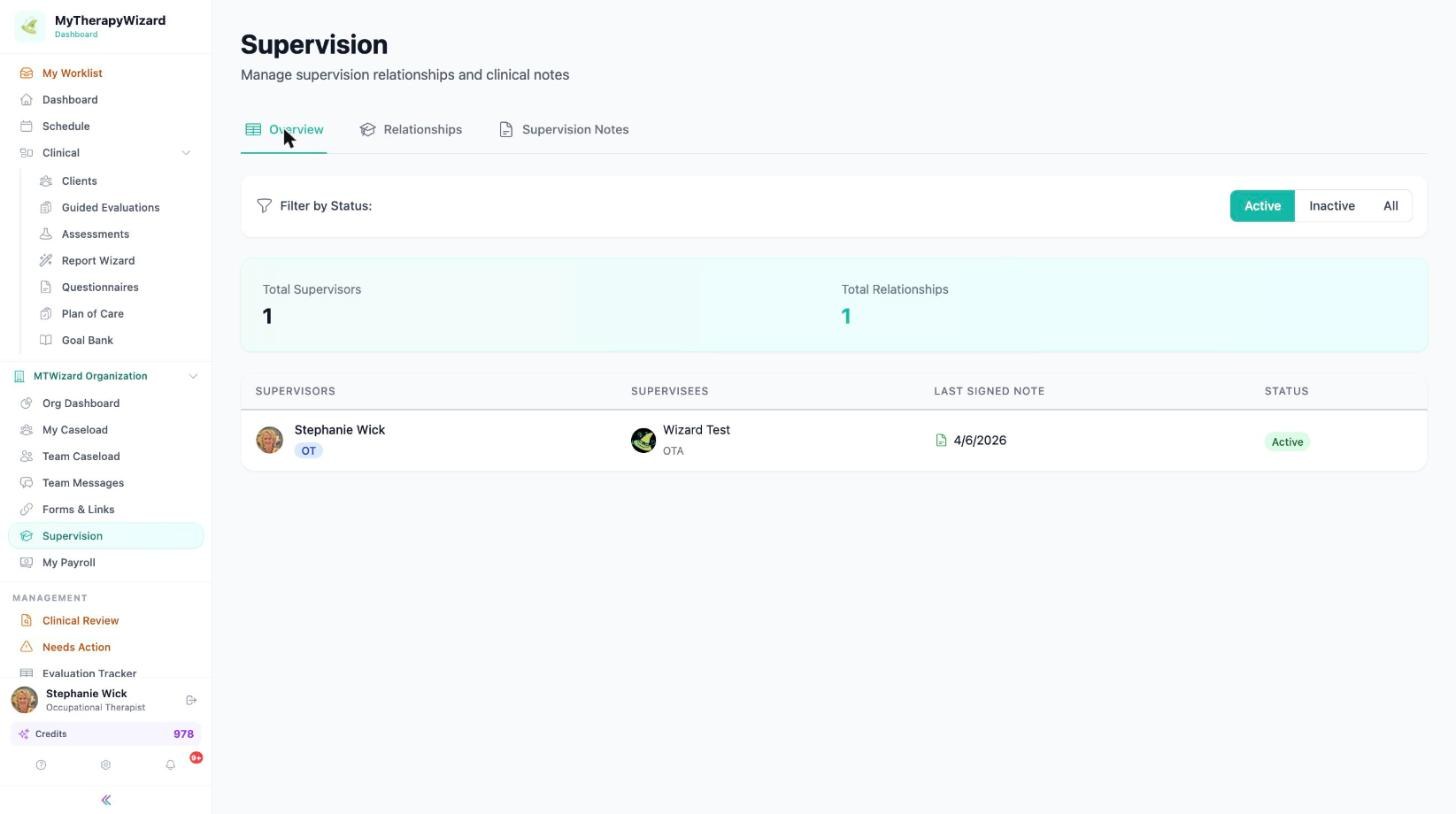Screen dimensions: 1456x814
Task: Open Clinical Review in Management
Action: coord(106,621)
